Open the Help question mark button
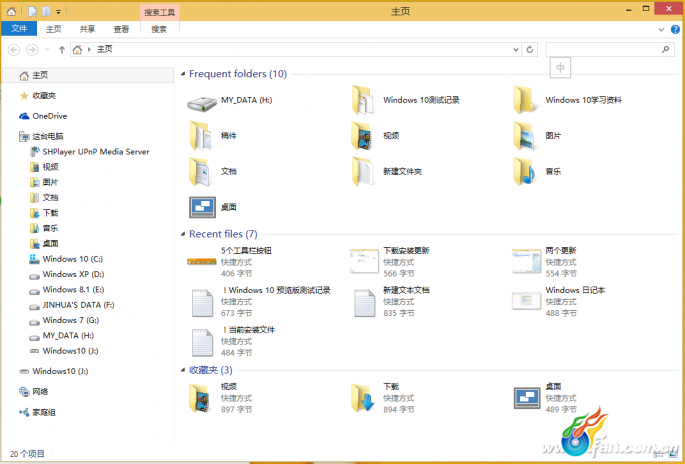Viewport: 685px width, 464px height. (675, 30)
